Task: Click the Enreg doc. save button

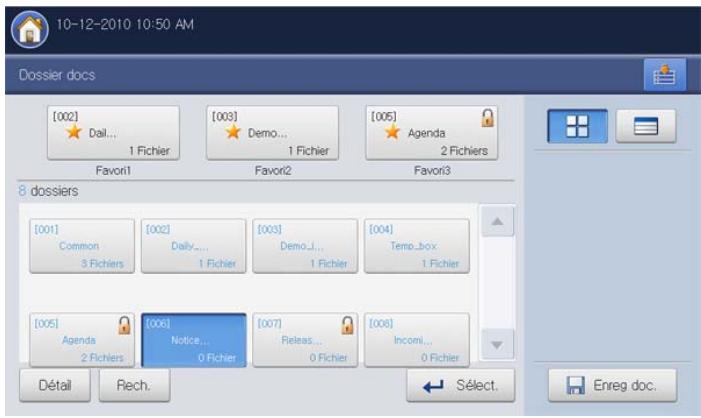Action: [612, 385]
